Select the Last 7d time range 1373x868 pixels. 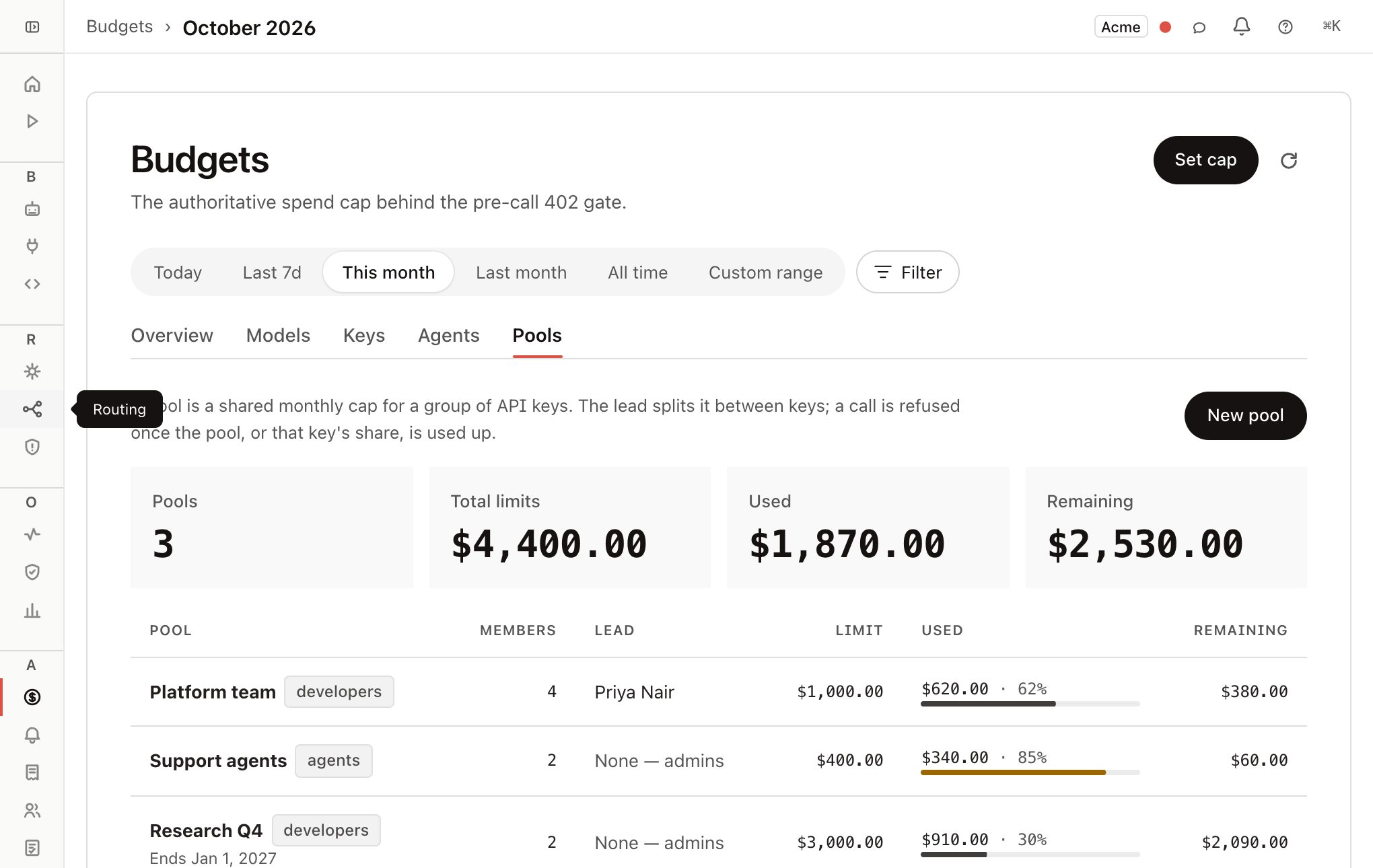[x=272, y=273]
